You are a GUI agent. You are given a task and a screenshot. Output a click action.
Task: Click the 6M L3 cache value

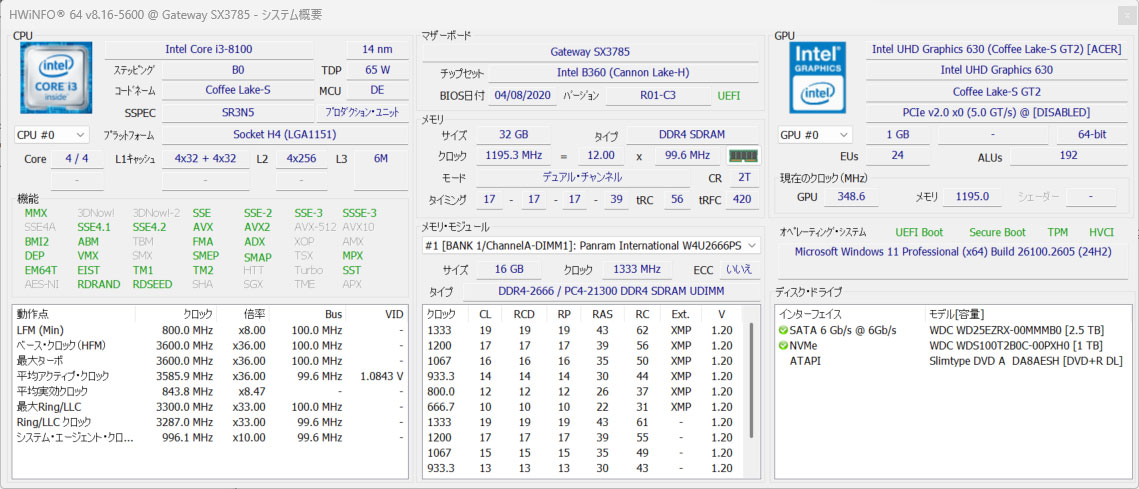(x=381, y=158)
